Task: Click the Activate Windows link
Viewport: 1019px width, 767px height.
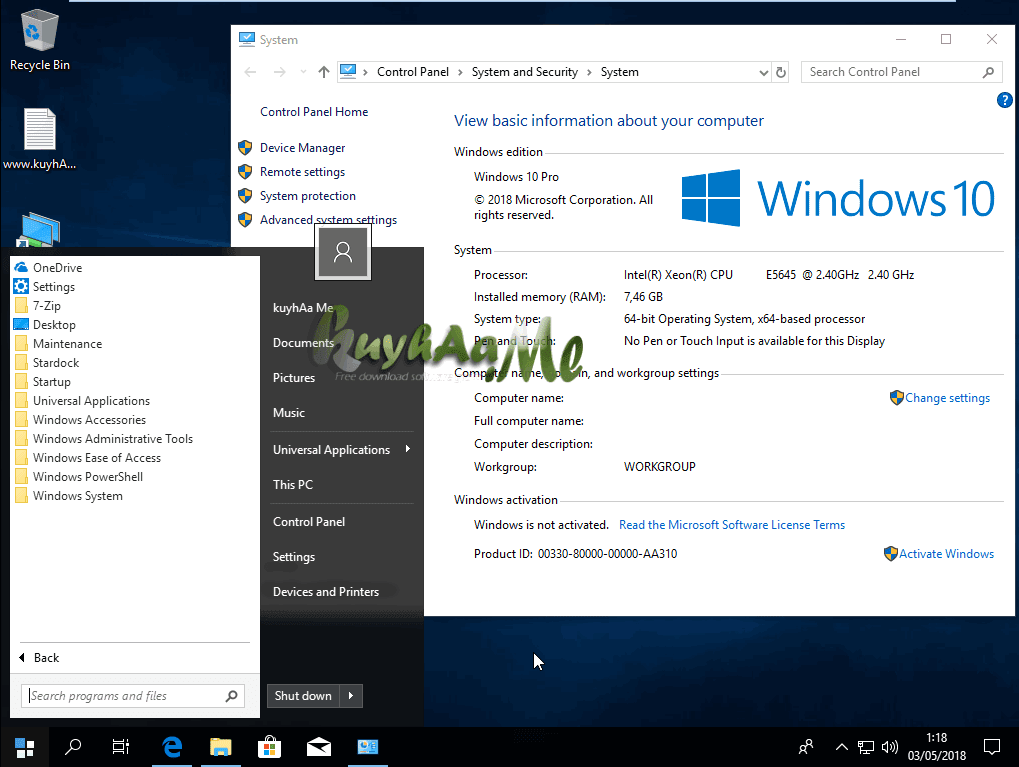Action: 945,553
